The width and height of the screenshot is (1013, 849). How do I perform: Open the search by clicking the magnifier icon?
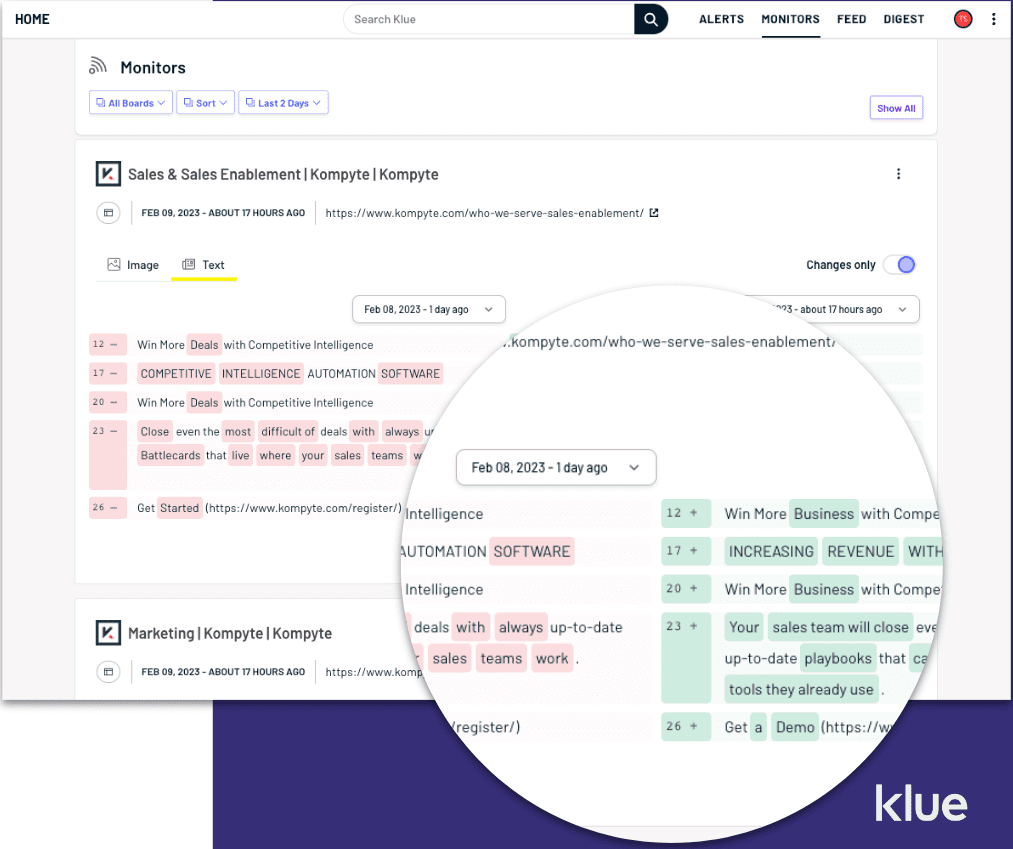pyautogui.click(x=650, y=18)
